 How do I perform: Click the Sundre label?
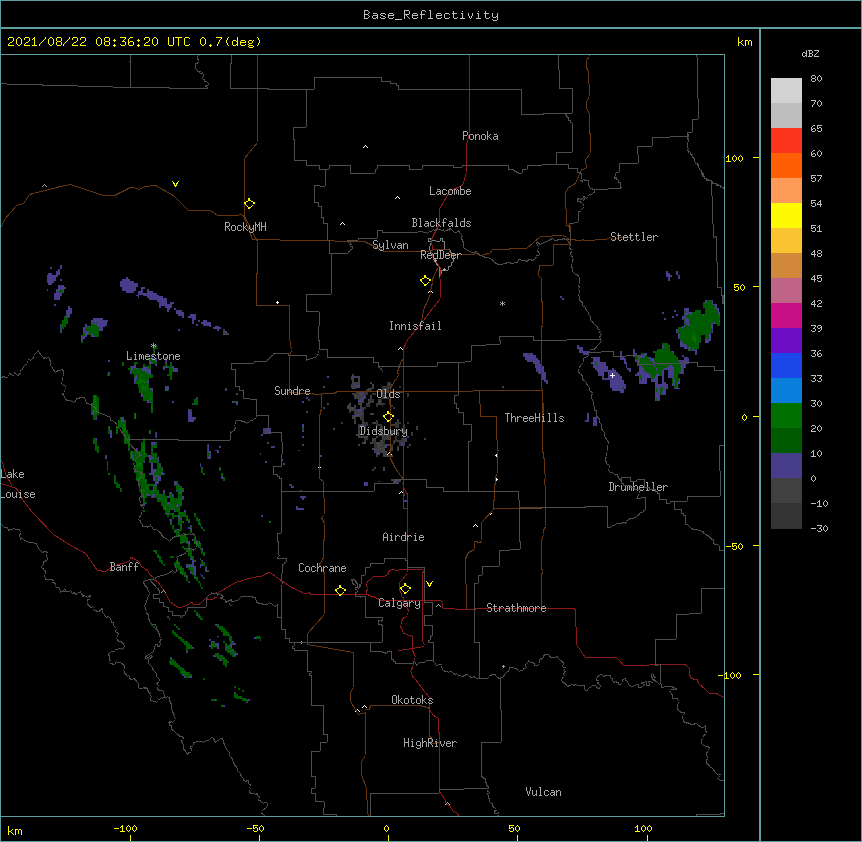click(x=292, y=391)
